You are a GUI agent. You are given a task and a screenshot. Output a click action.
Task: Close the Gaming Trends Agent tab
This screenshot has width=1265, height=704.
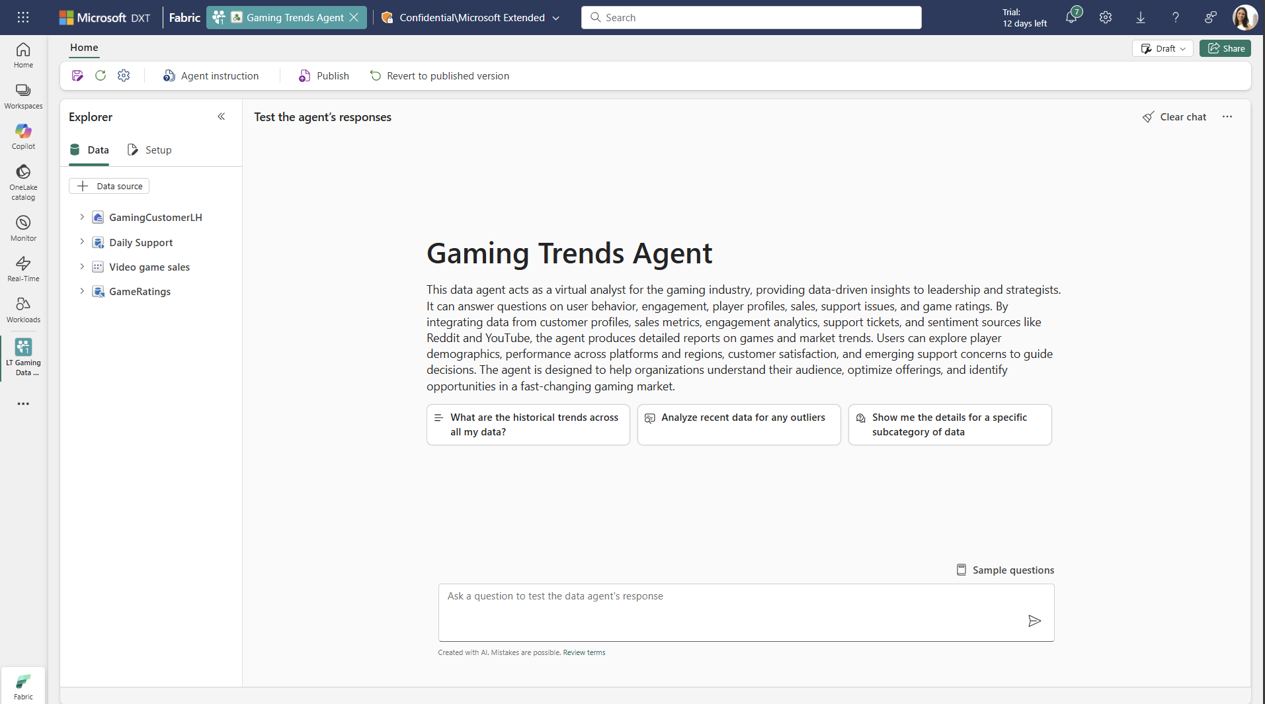(354, 17)
